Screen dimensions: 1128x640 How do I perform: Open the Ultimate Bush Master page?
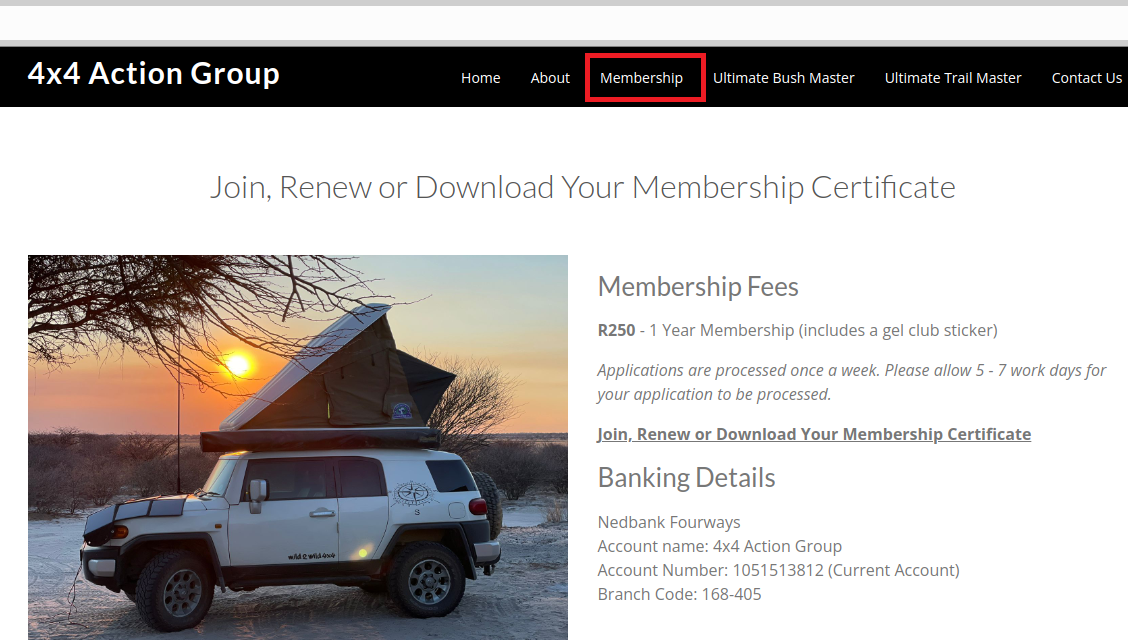pos(783,78)
